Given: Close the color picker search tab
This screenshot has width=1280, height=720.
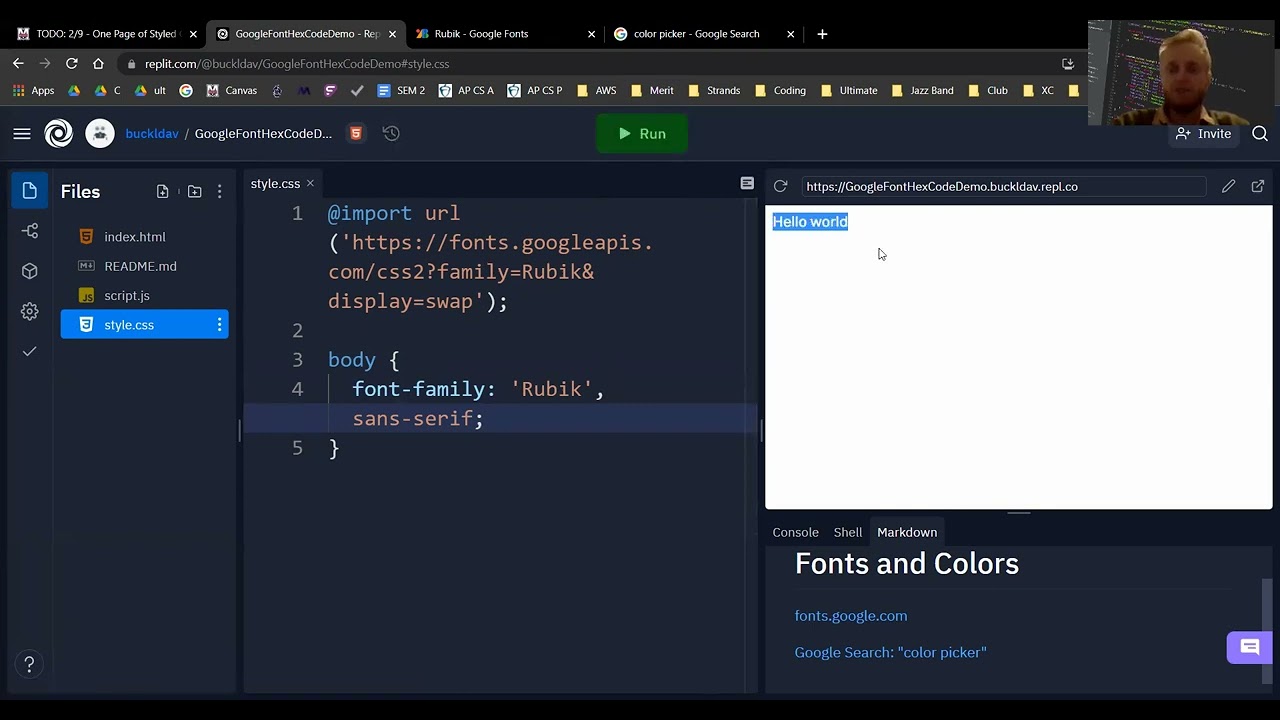Looking at the screenshot, I should pyautogui.click(x=790, y=34).
